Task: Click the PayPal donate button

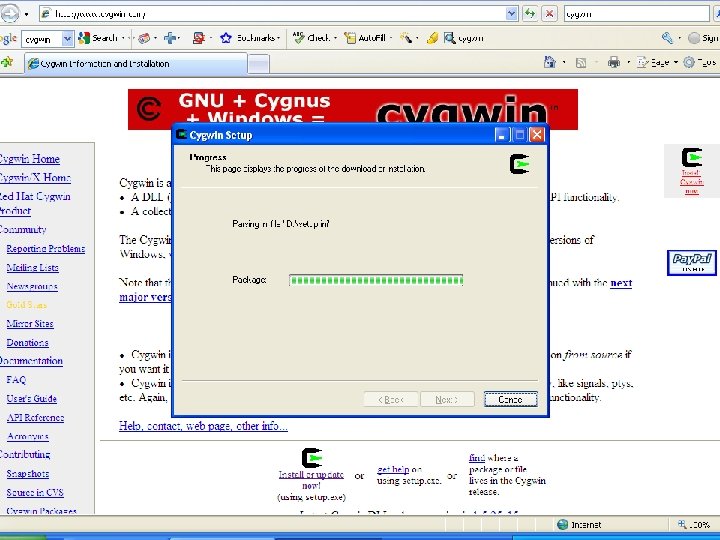Action: pyautogui.click(x=692, y=263)
